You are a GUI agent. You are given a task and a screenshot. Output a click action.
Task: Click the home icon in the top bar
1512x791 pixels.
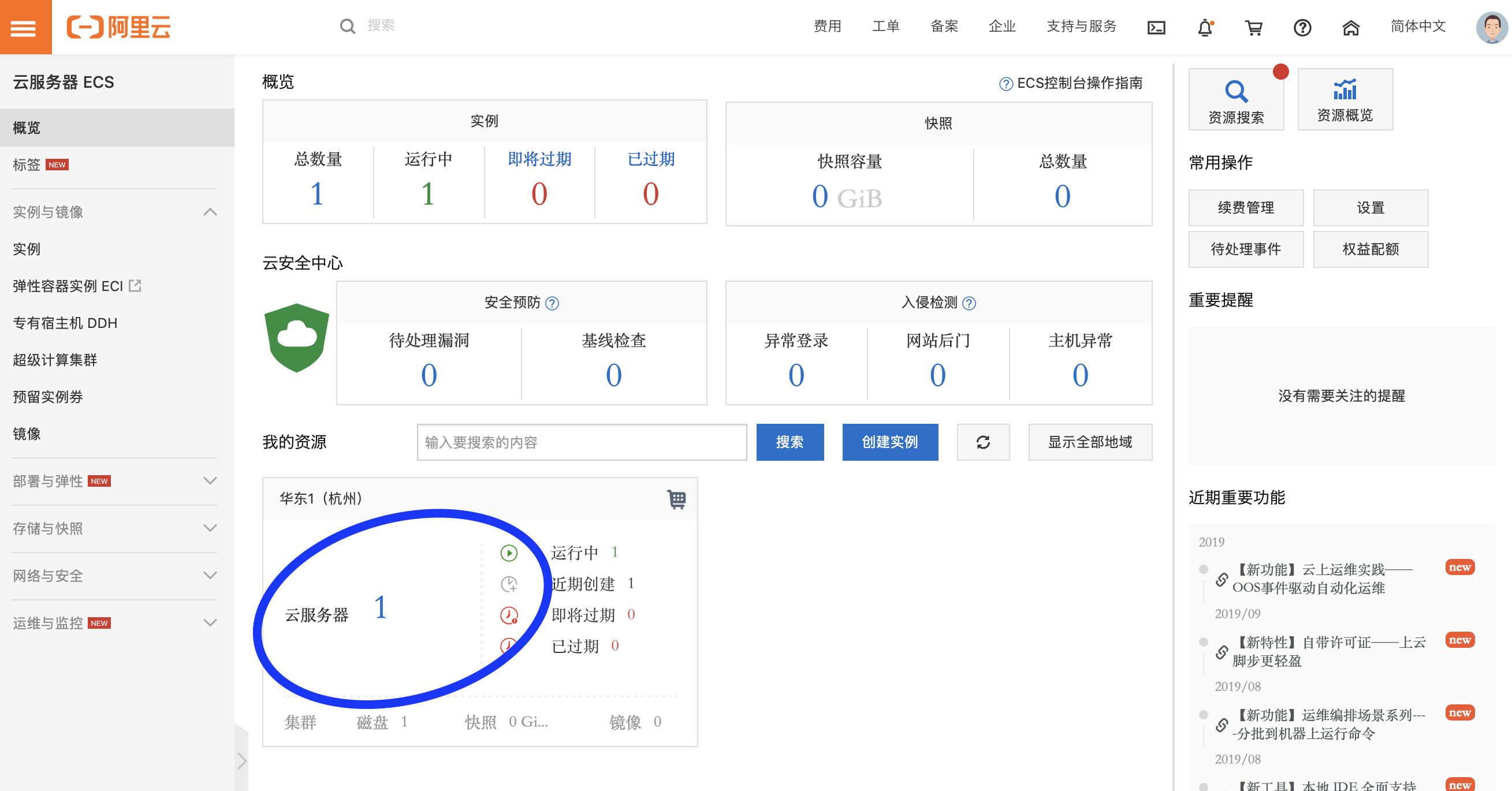[x=1351, y=28]
